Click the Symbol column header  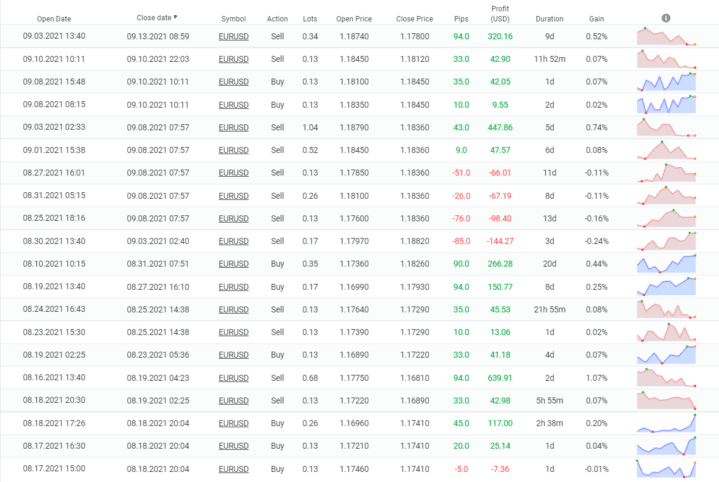[x=233, y=18]
